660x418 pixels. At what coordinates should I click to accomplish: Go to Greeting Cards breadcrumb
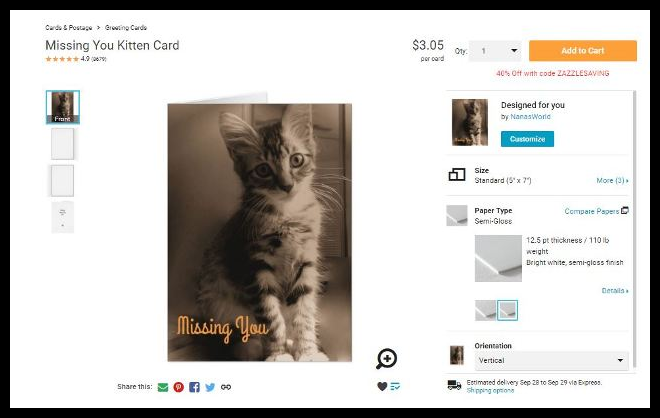126,28
